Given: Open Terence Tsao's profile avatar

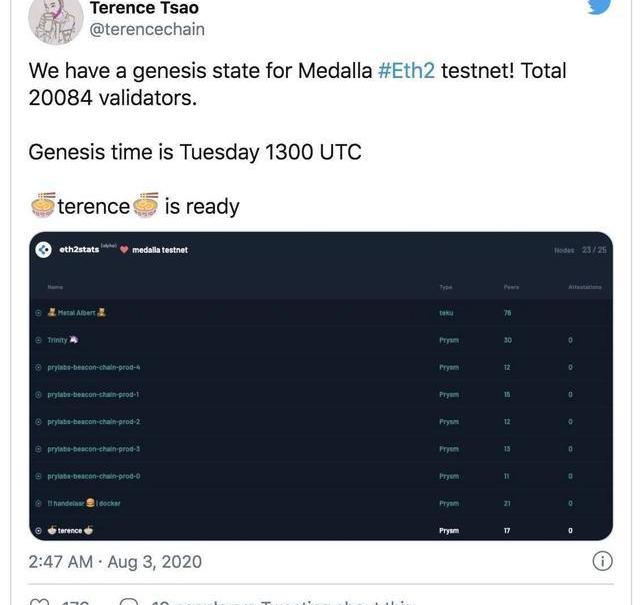Looking at the screenshot, I should pos(56,20).
